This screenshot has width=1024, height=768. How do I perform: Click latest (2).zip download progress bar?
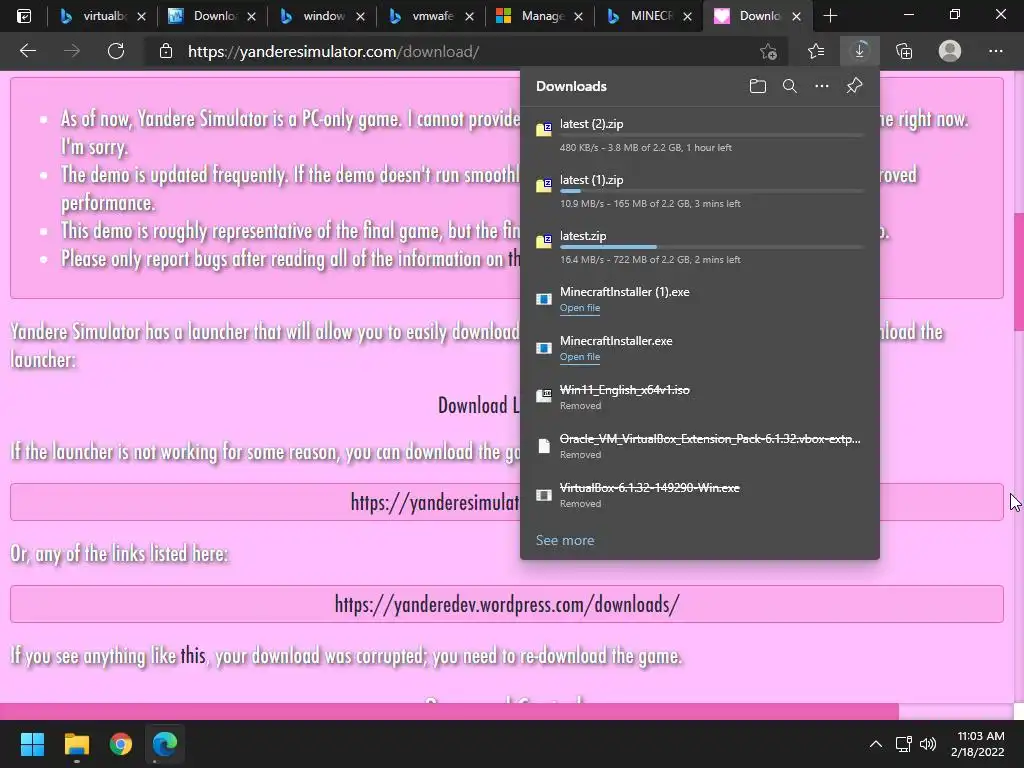[x=712, y=135]
